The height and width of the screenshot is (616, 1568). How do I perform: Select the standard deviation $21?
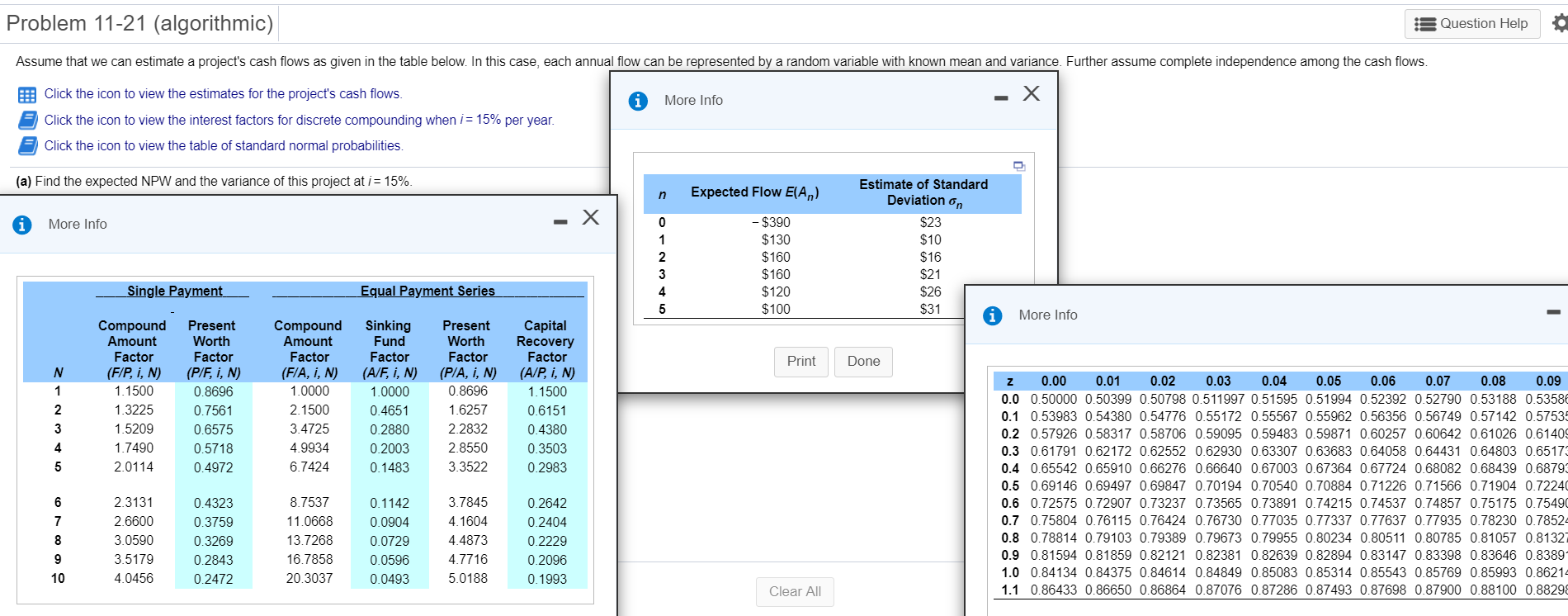(x=931, y=275)
